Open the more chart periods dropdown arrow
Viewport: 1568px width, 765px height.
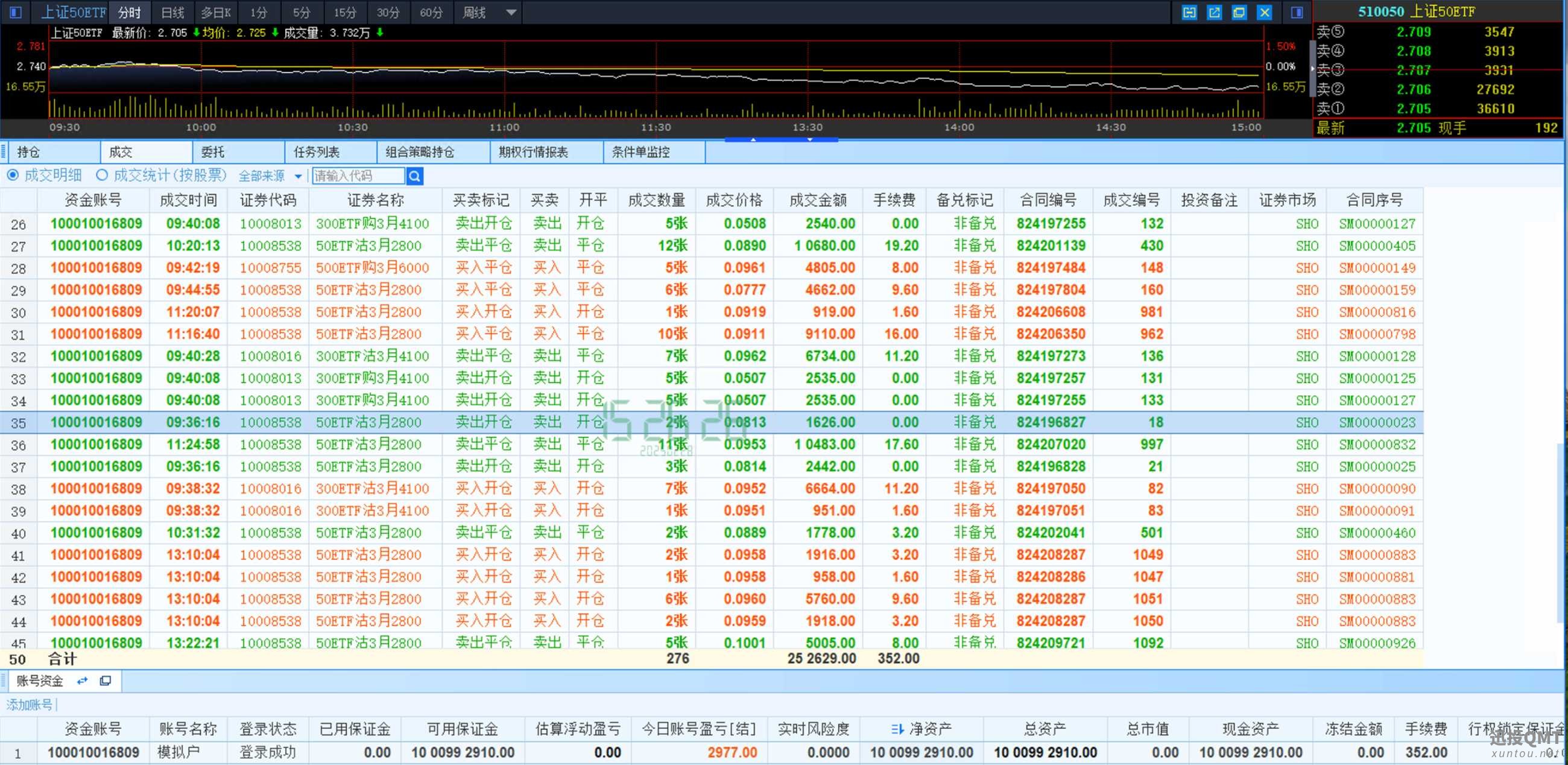tap(511, 12)
